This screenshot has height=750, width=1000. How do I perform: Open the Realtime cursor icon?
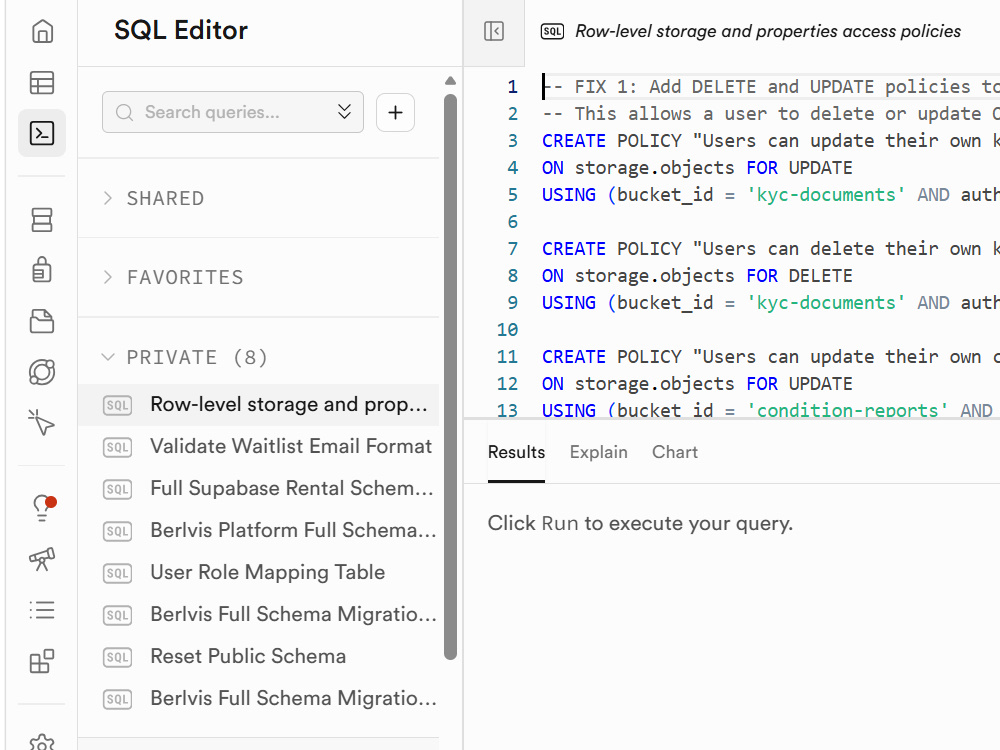click(42, 422)
